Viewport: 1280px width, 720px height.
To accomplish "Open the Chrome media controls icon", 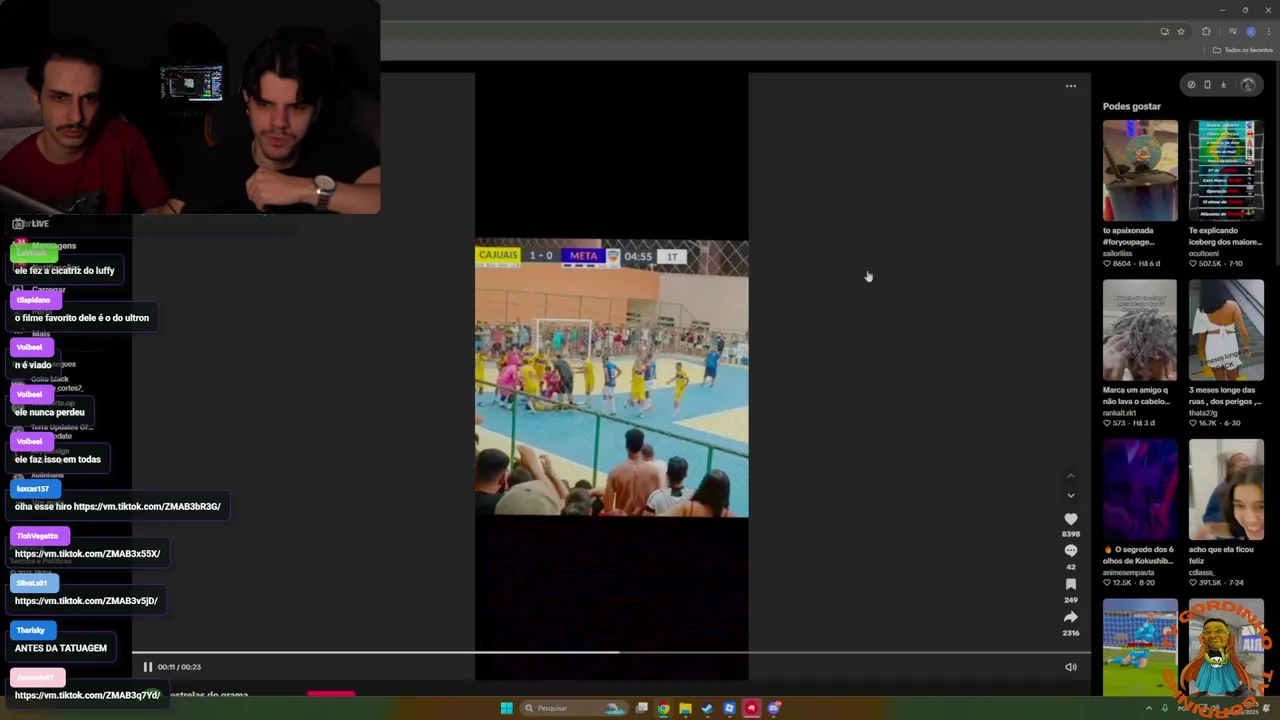I will [1232, 31].
